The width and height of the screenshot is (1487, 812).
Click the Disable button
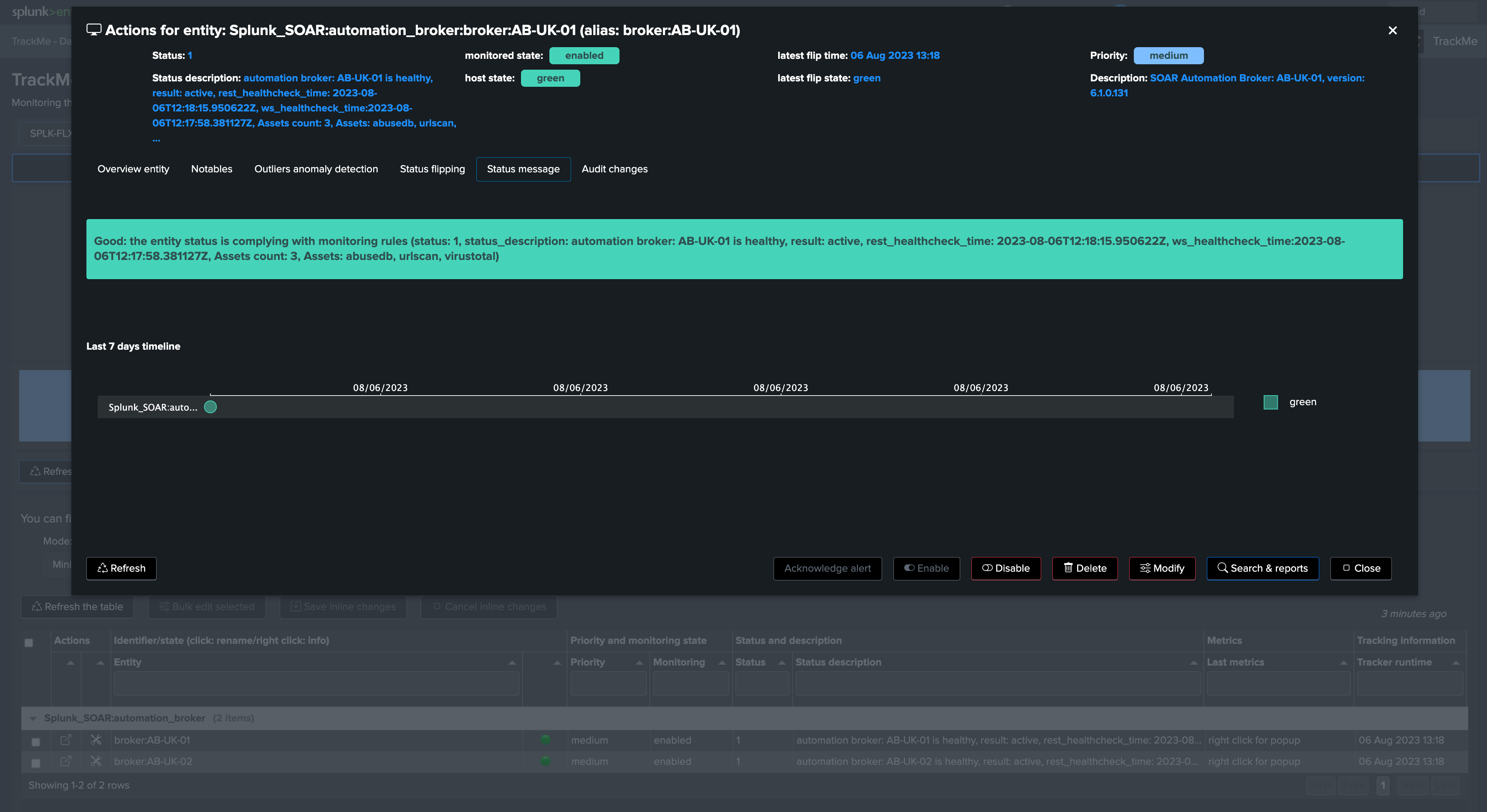pyautogui.click(x=1006, y=568)
